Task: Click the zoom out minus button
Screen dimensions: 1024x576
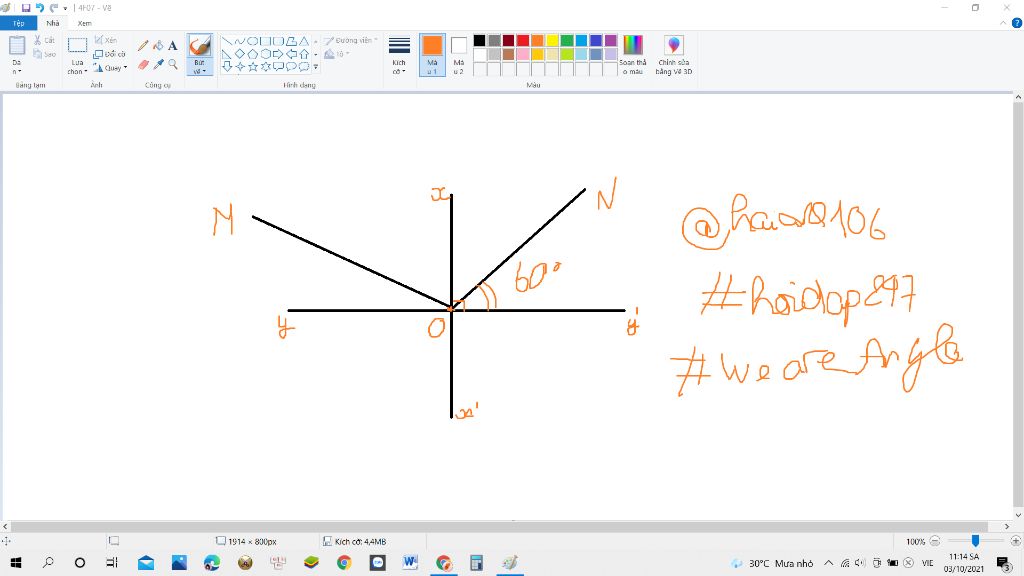Action: point(935,541)
